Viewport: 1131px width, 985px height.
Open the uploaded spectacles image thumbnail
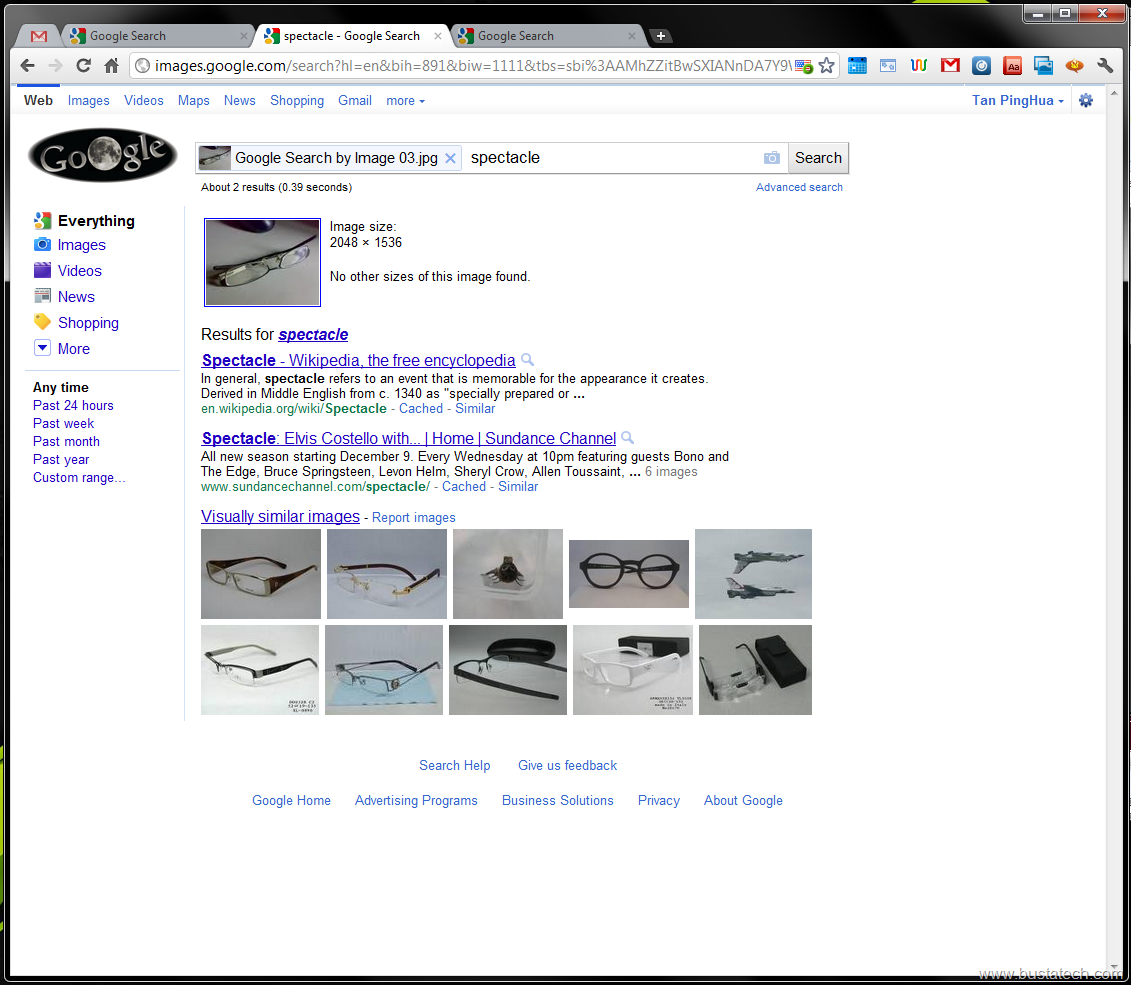tap(263, 262)
